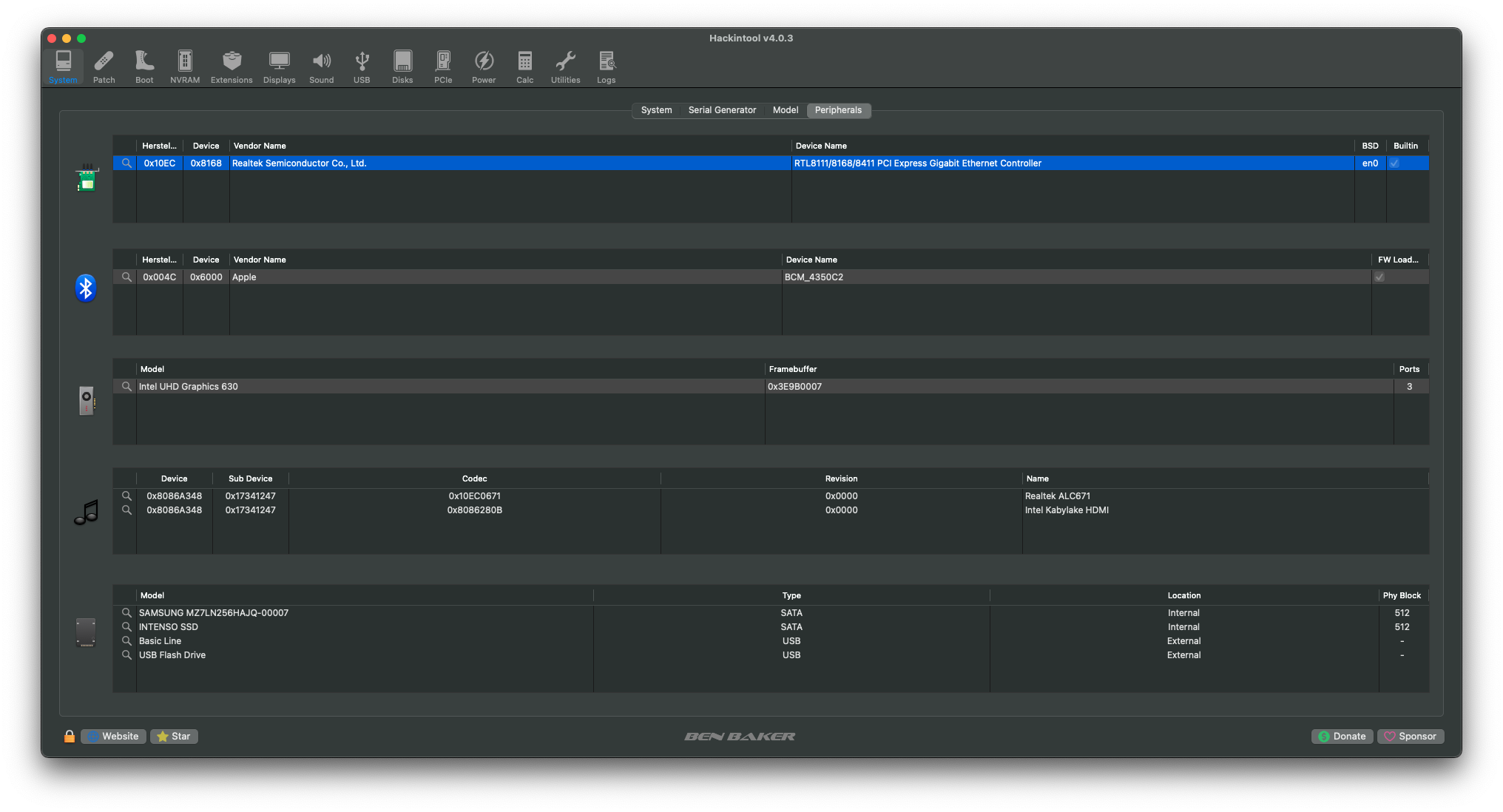Click the lock icon at bottom left

(x=70, y=737)
